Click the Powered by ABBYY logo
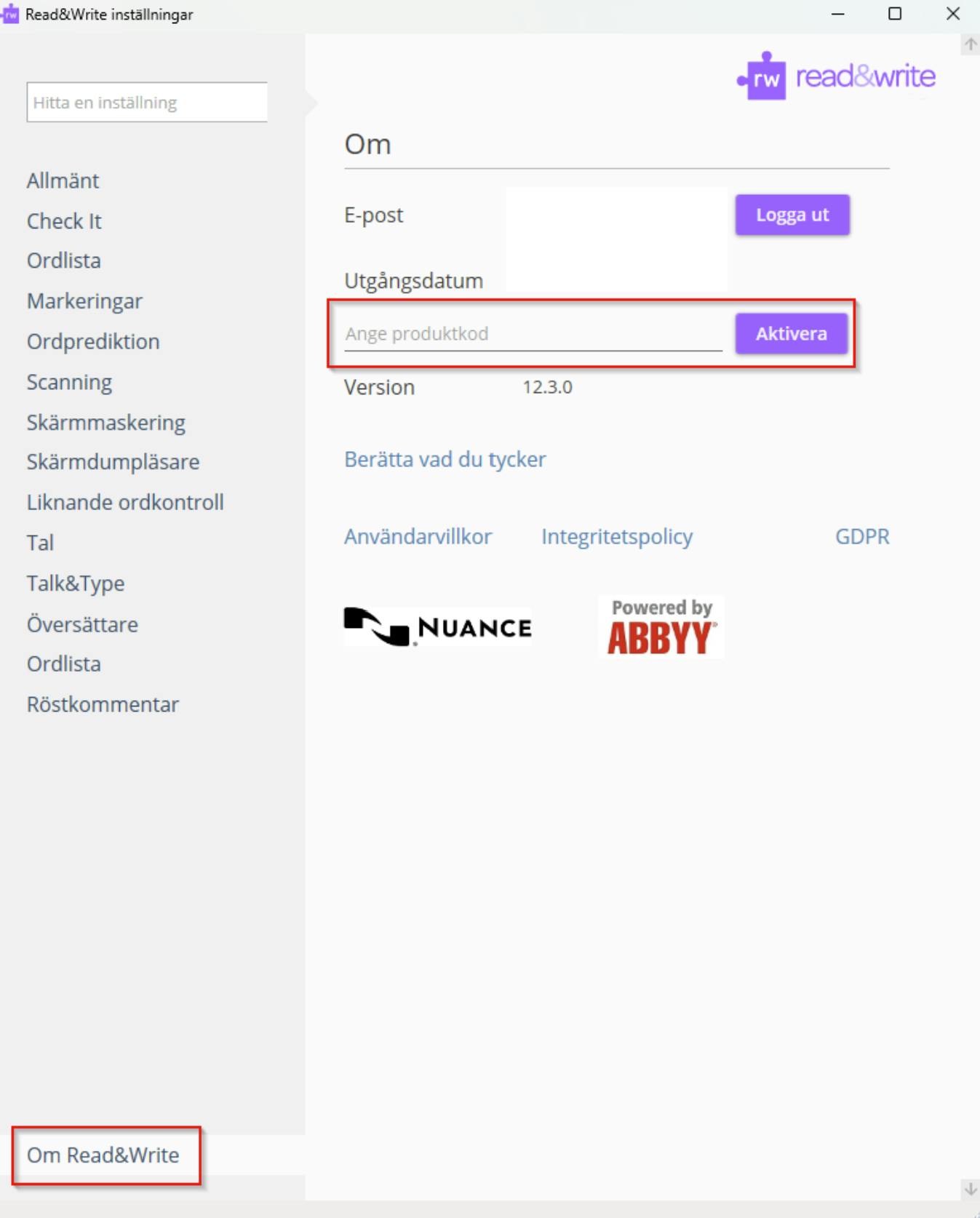Viewport: 980px width, 1218px height. [x=661, y=627]
